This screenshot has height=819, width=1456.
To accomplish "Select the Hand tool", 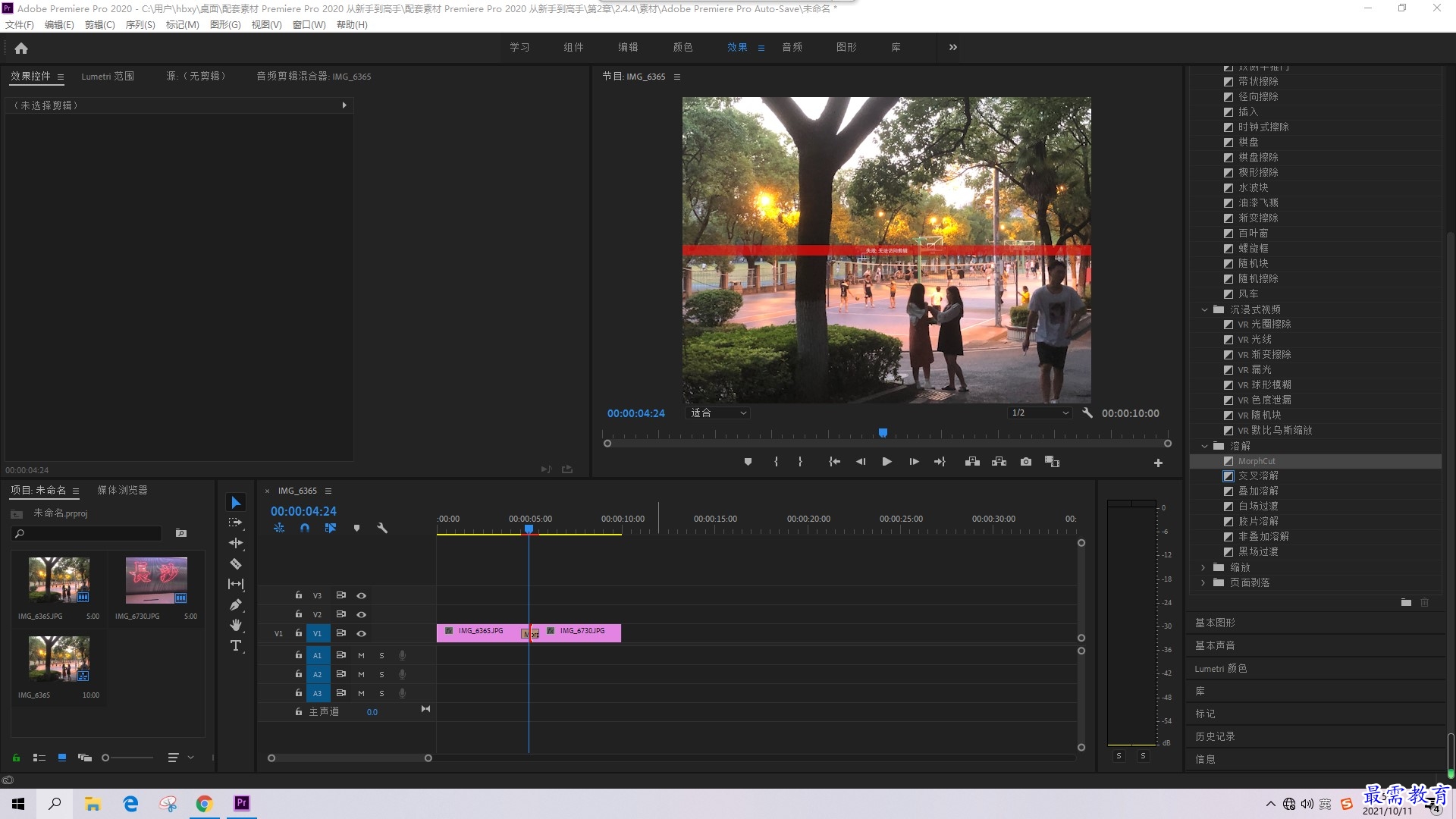I will [x=236, y=625].
